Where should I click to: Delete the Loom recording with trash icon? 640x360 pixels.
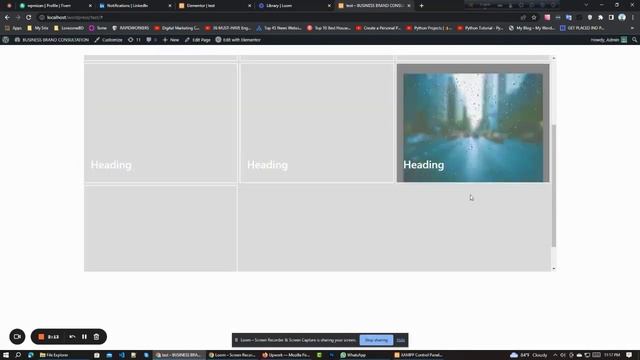click(96, 337)
